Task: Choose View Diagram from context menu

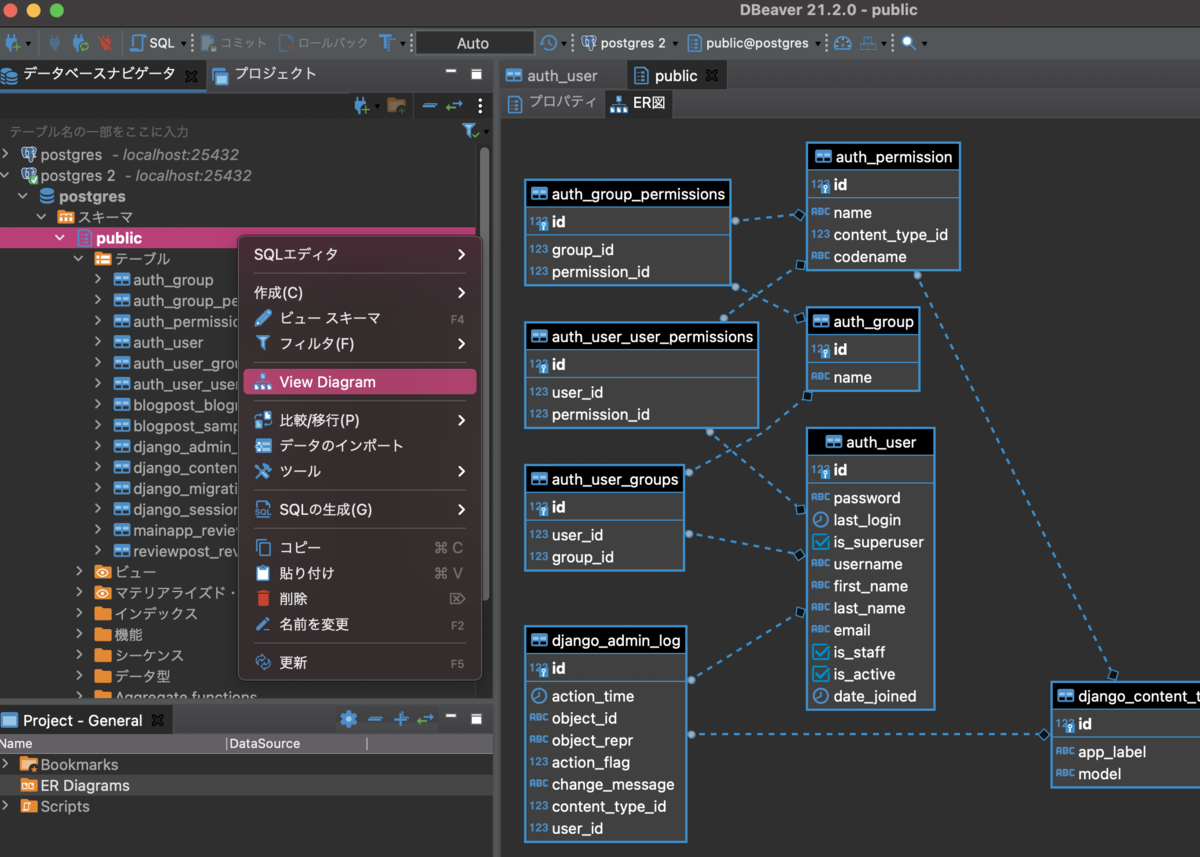Action: pyautogui.click(x=360, y=382)
